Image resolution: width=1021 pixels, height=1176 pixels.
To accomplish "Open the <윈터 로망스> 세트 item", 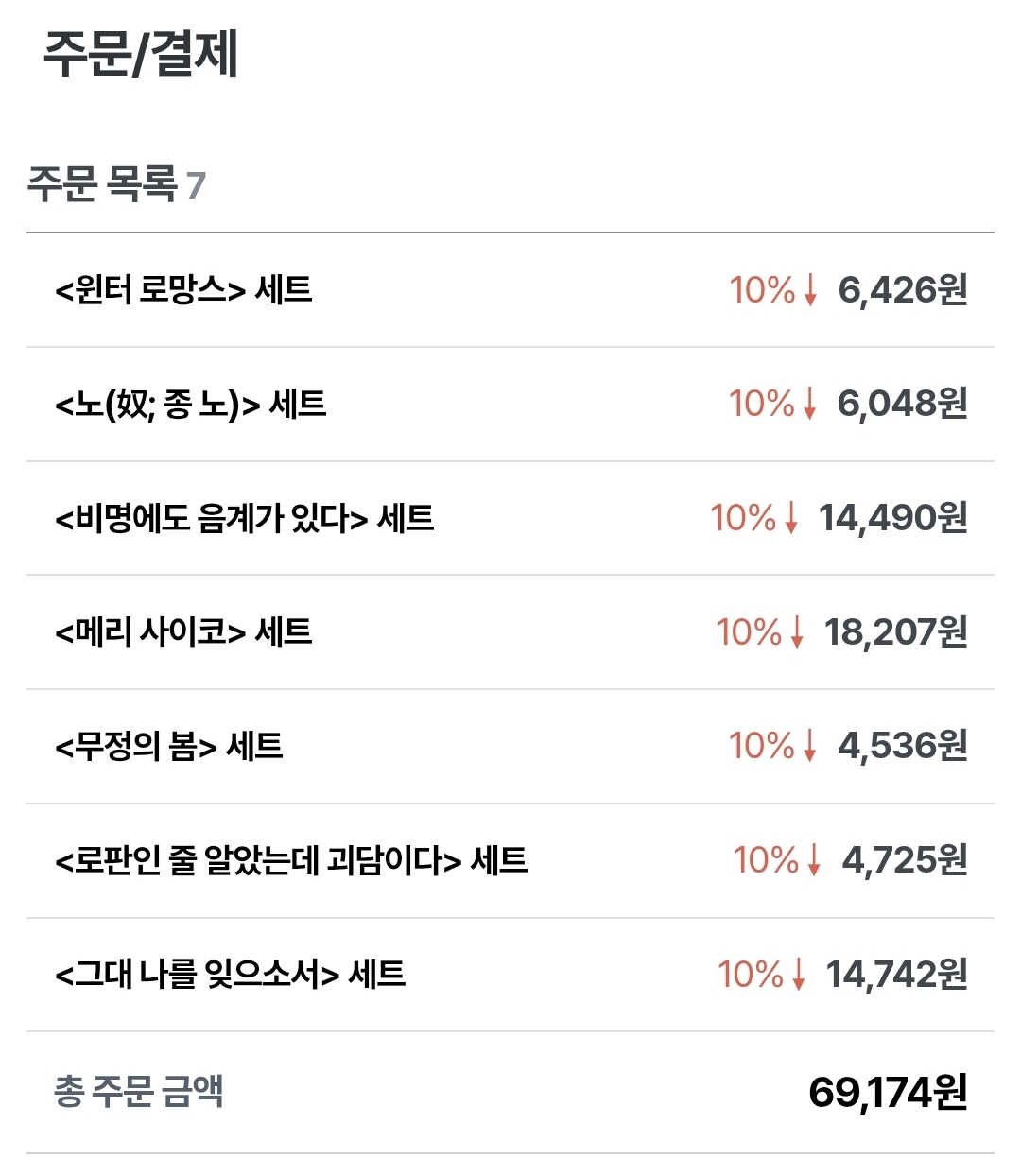I will 510,290.
